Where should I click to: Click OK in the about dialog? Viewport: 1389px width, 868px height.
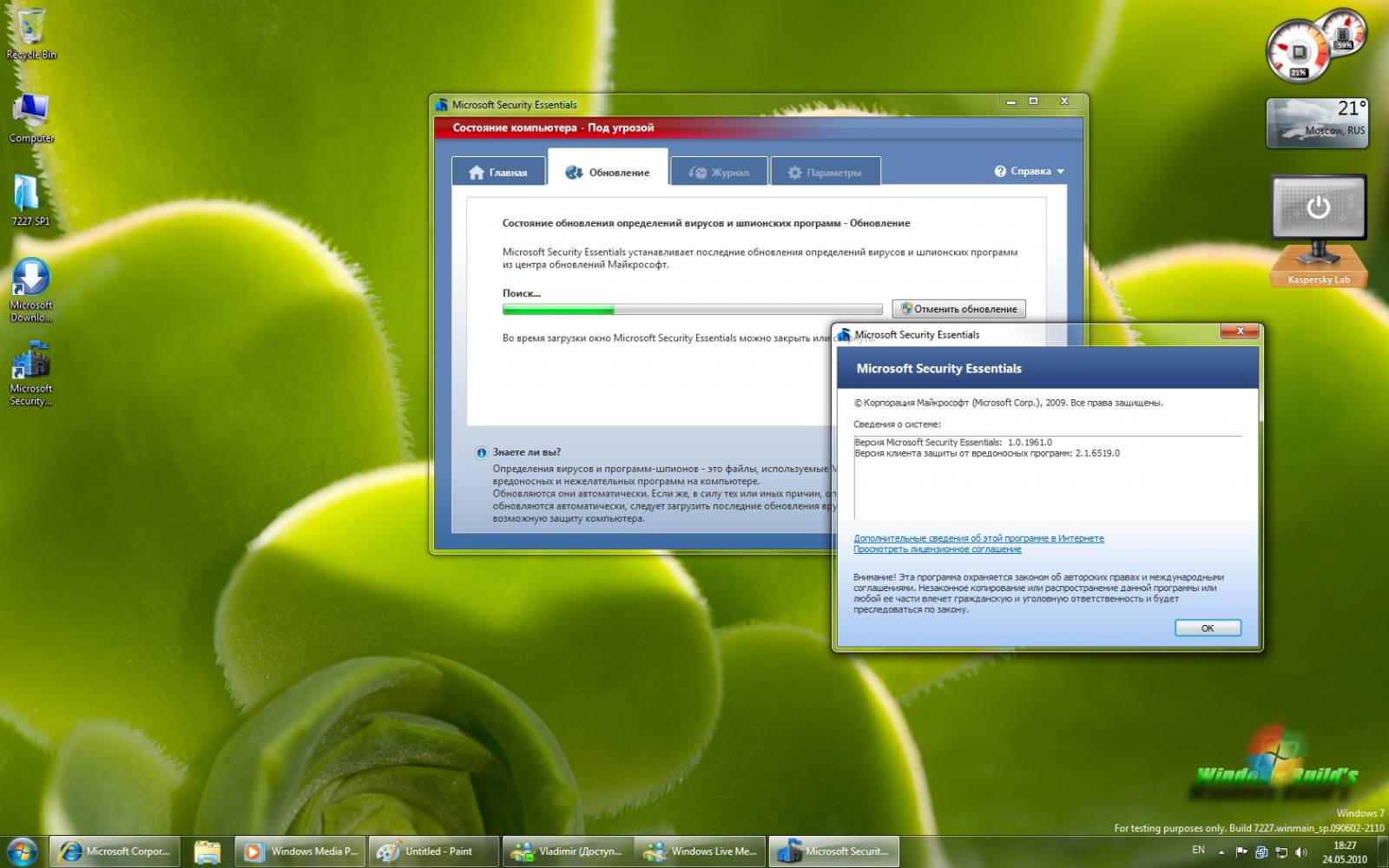pyautogui.click(x=1208, y=628)
